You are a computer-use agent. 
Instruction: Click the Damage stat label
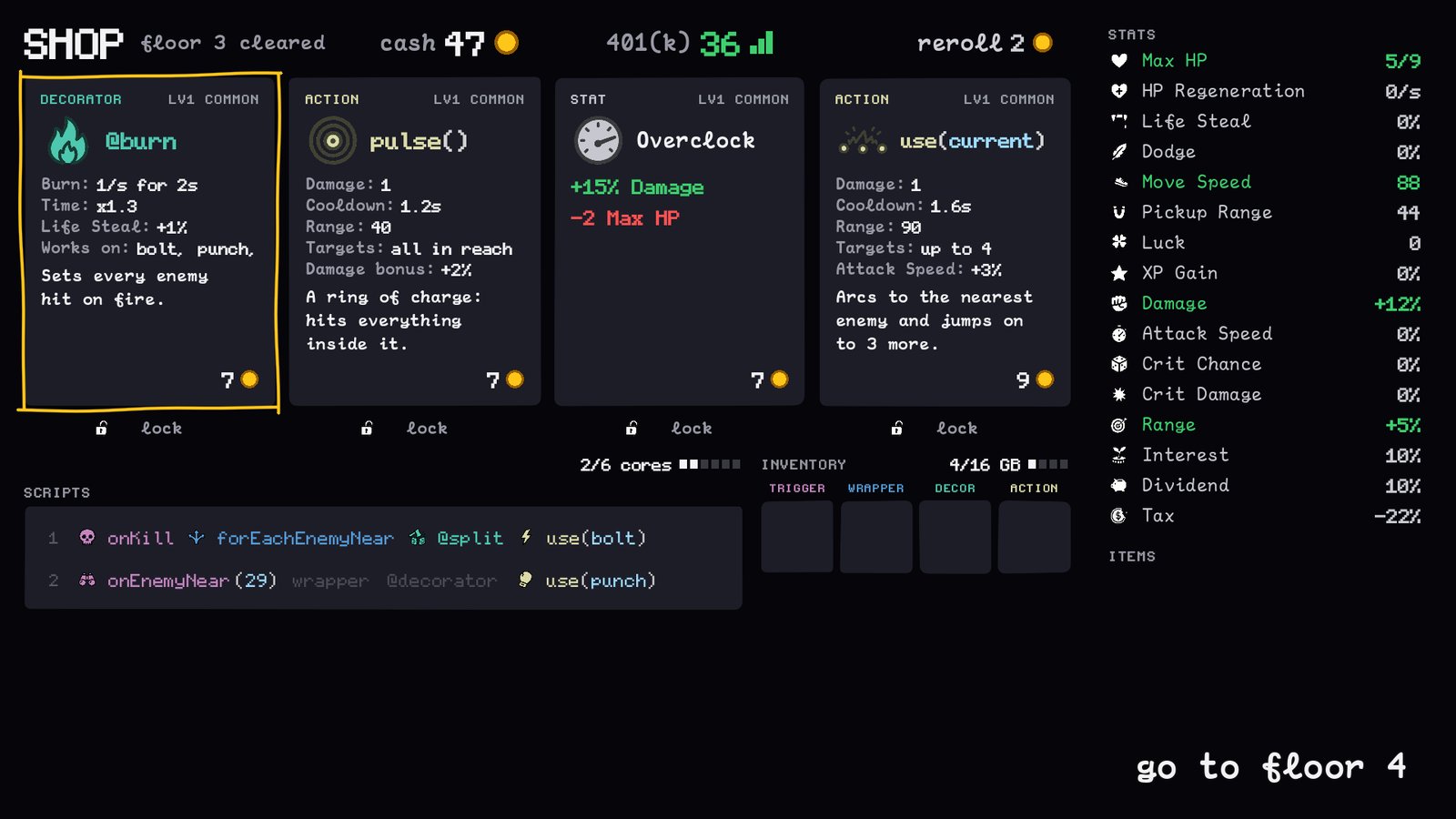[x=1174, y=303]
